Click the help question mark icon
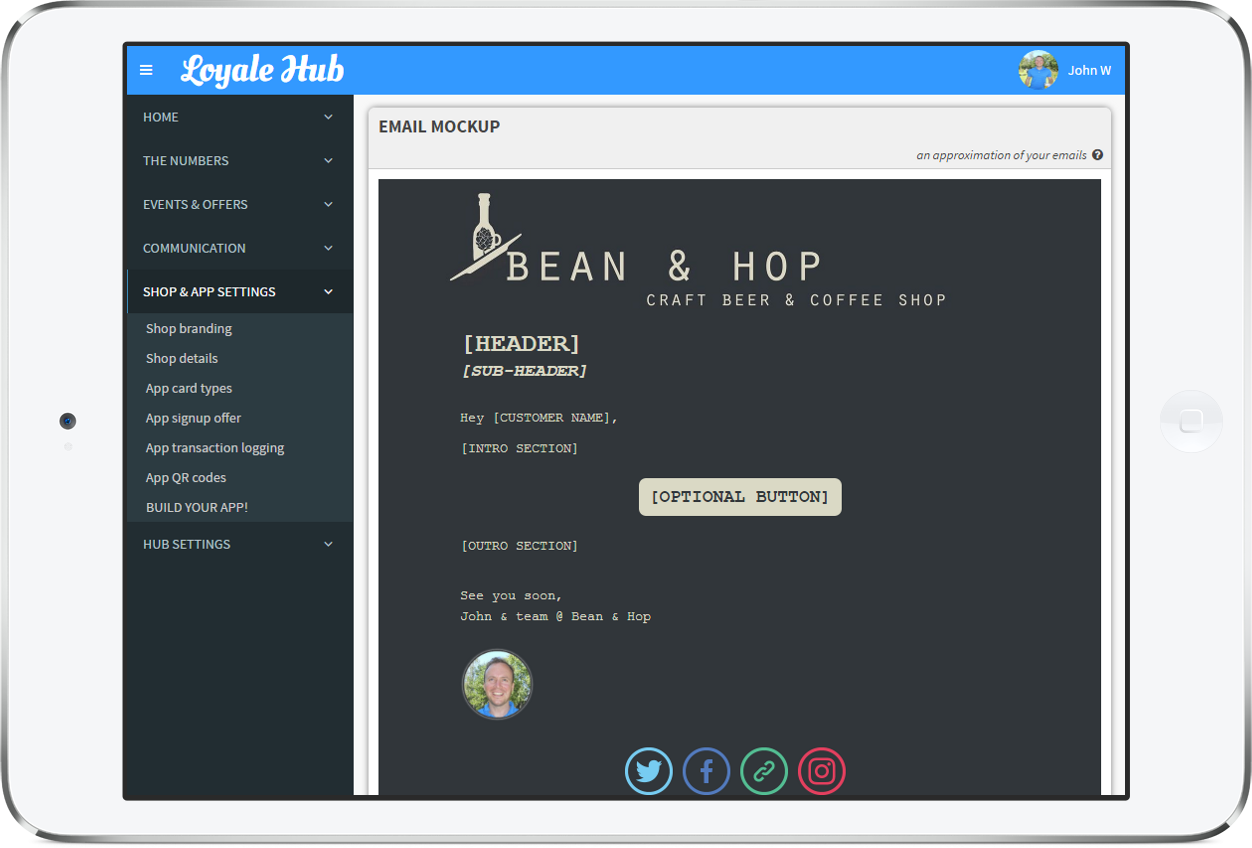 coord(1097,155)
